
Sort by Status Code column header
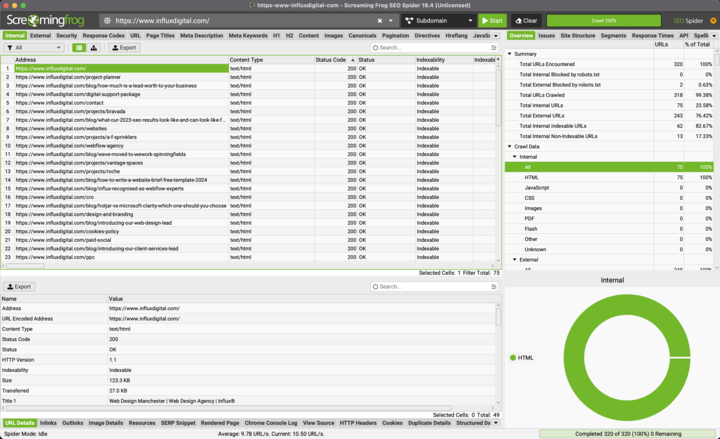point(334,60)
